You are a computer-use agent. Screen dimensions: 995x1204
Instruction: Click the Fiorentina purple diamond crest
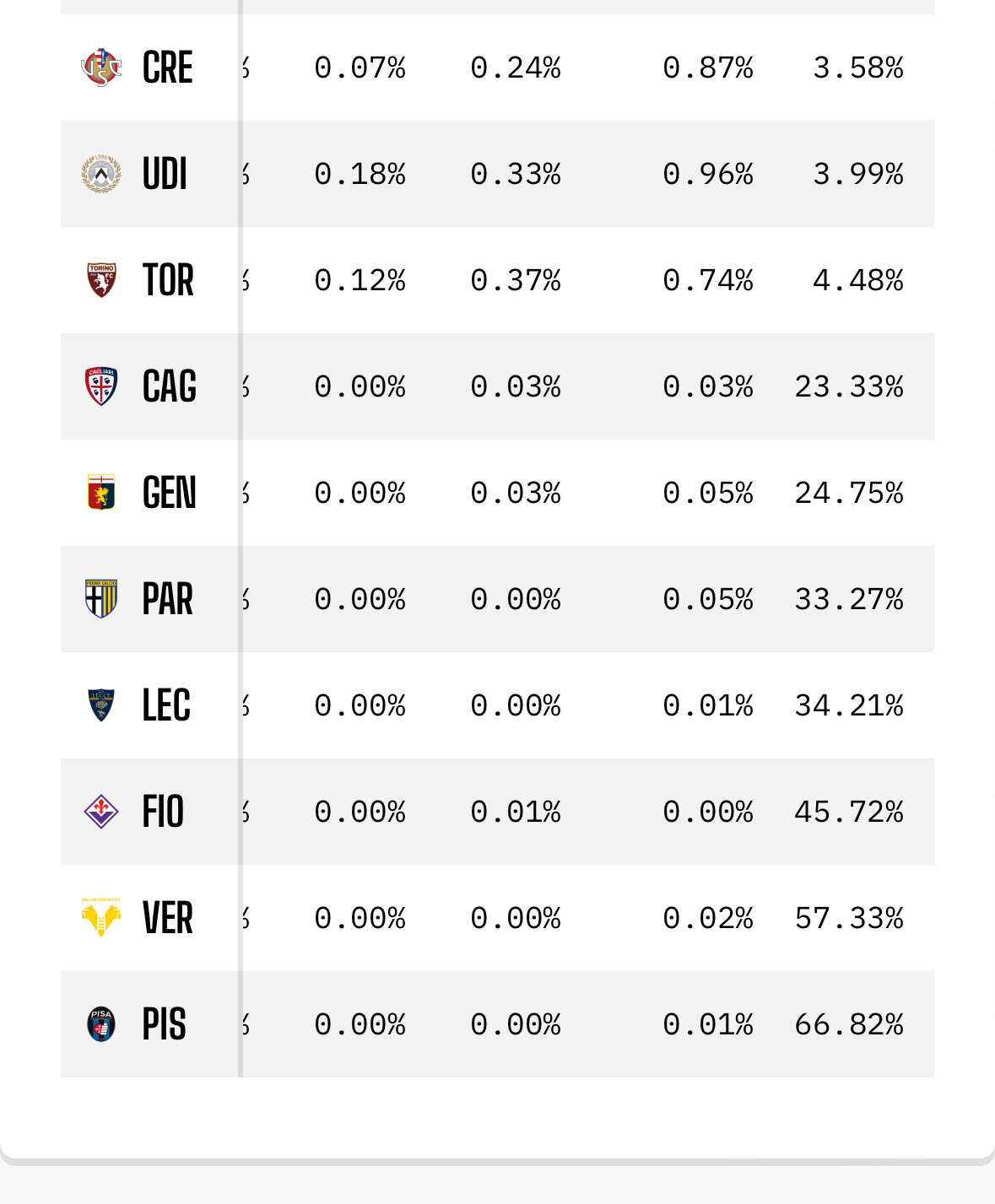(x=101, y=812)
